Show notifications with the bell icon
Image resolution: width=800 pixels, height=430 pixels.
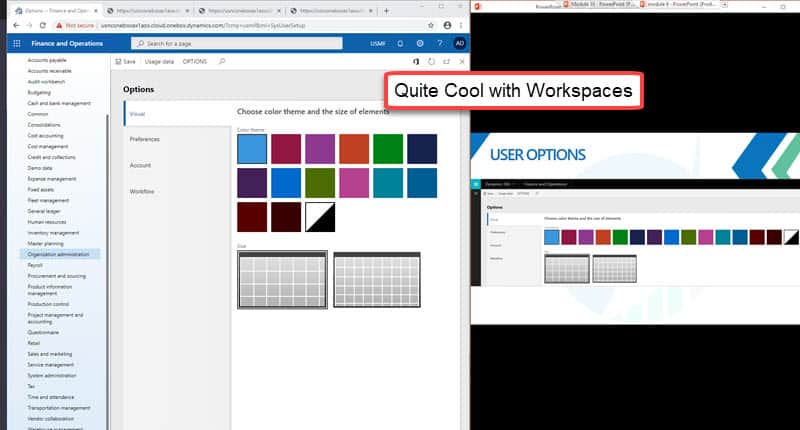400,43
